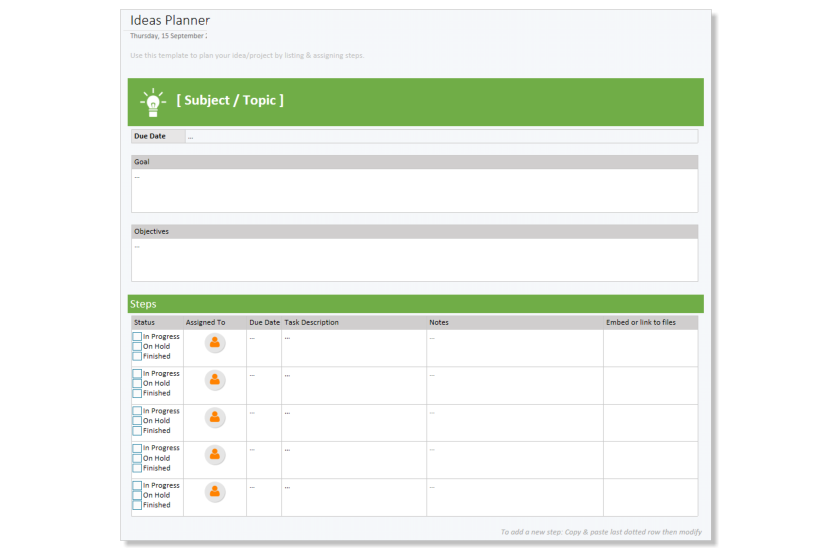Image resolution: width=820 pixels, height=560 pixels.
Task: Check On Hold in the second step row
Action: click(x=137, y=383)
